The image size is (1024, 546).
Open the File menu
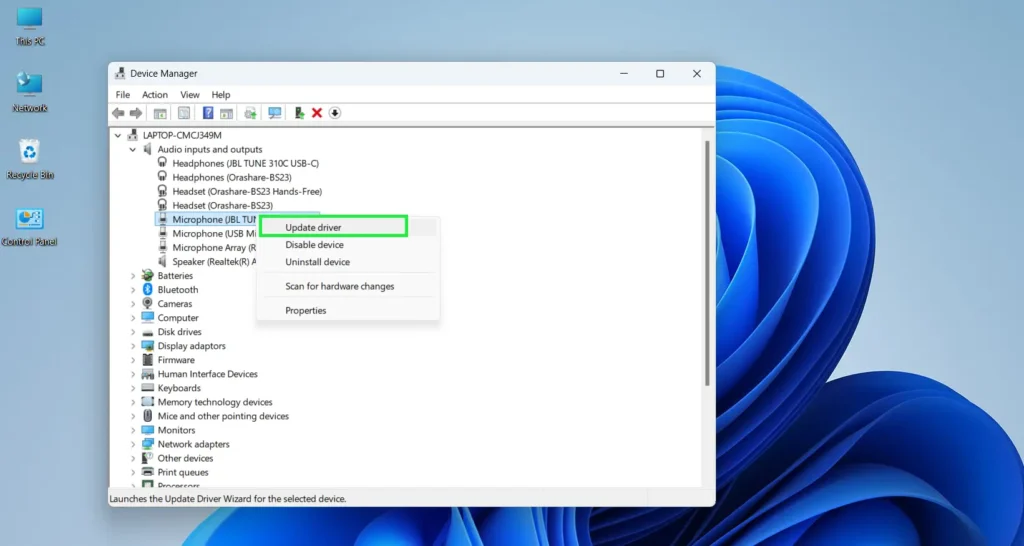coord(123,95)
